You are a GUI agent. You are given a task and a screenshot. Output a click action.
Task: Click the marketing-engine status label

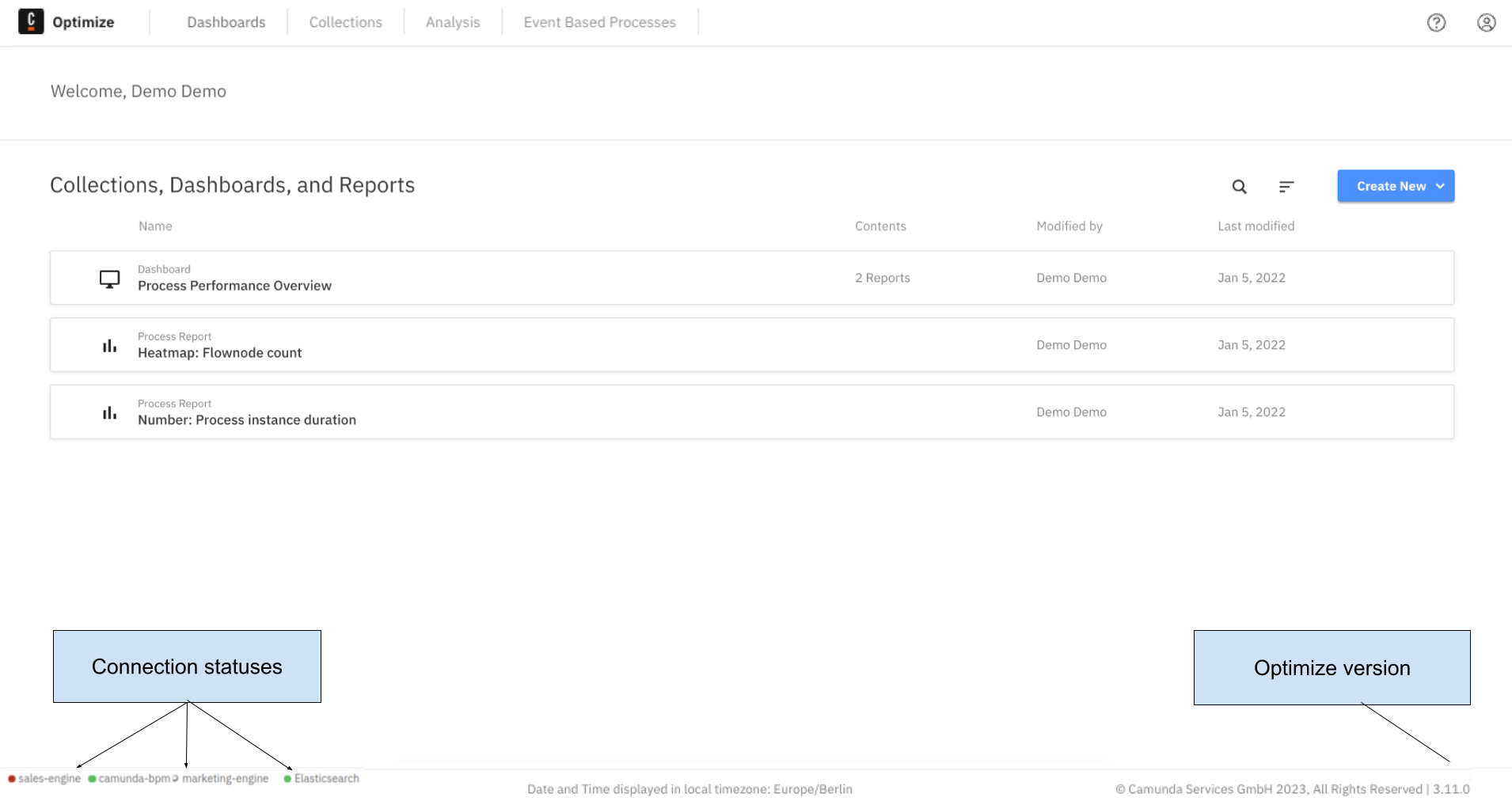[x=226, y=779]
